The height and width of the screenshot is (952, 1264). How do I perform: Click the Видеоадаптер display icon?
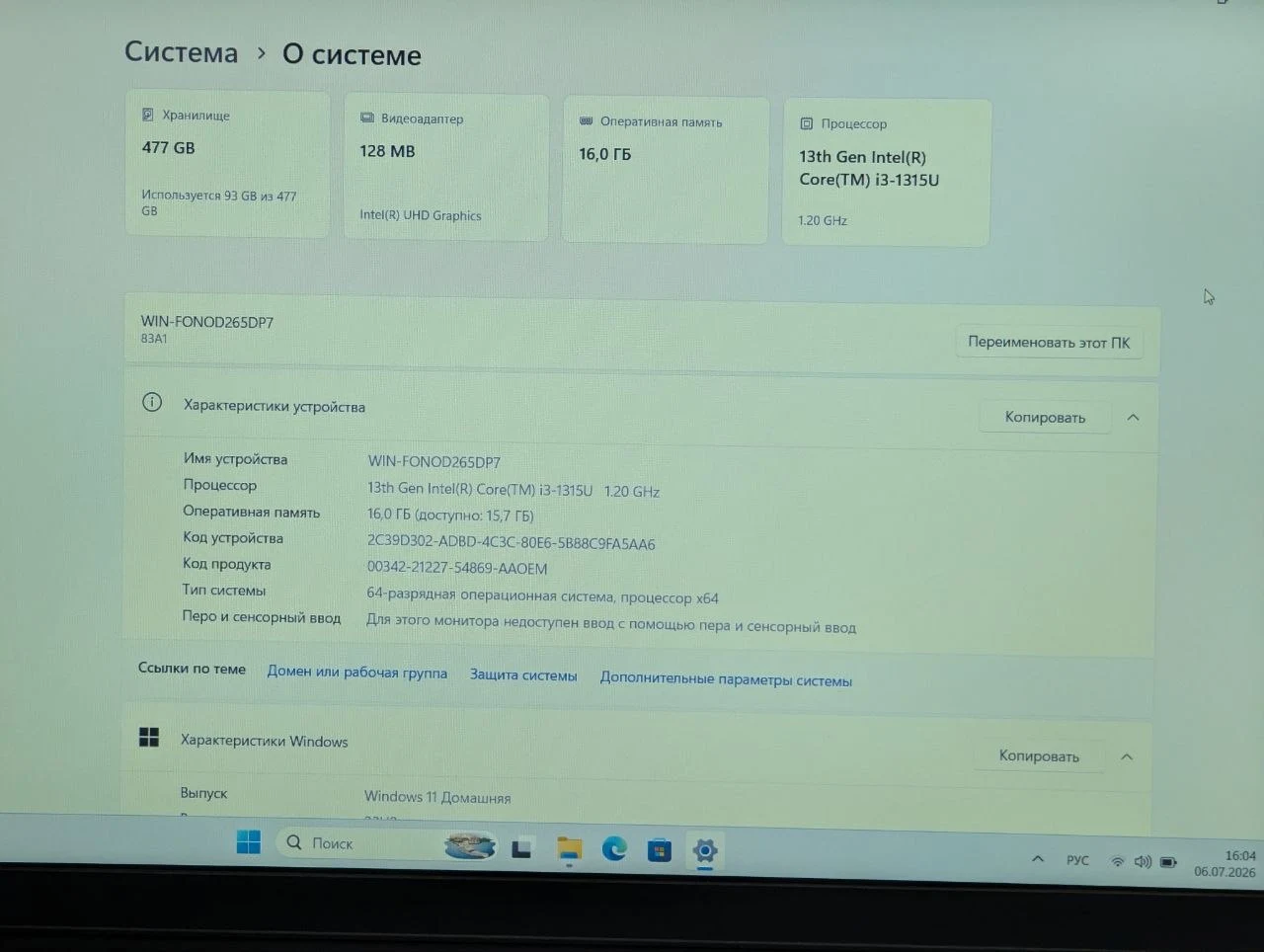point(367,118)
